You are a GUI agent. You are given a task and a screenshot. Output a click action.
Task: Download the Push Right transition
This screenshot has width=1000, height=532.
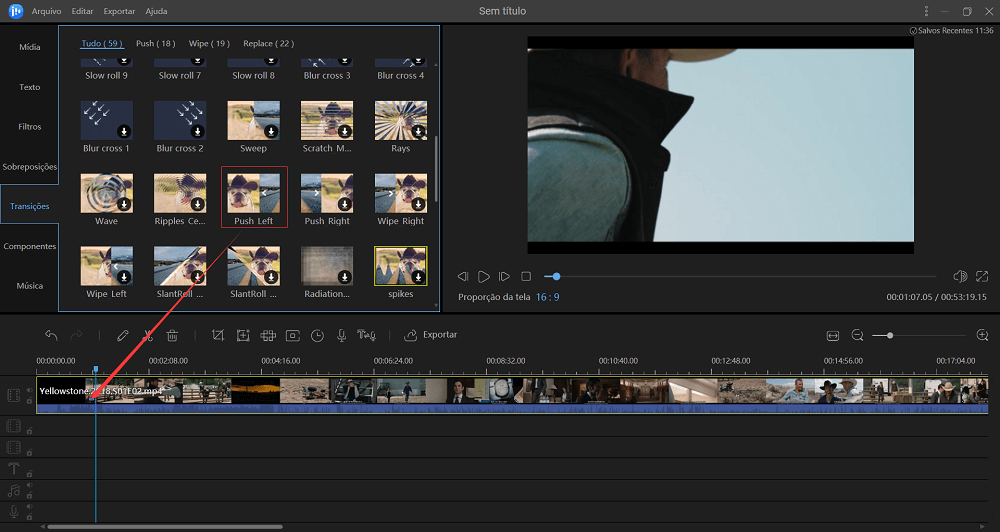pos(344,205)
